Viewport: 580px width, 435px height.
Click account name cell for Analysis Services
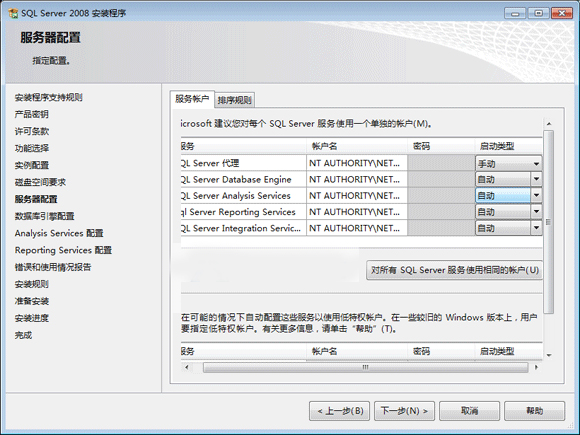[x=357, y=196]
